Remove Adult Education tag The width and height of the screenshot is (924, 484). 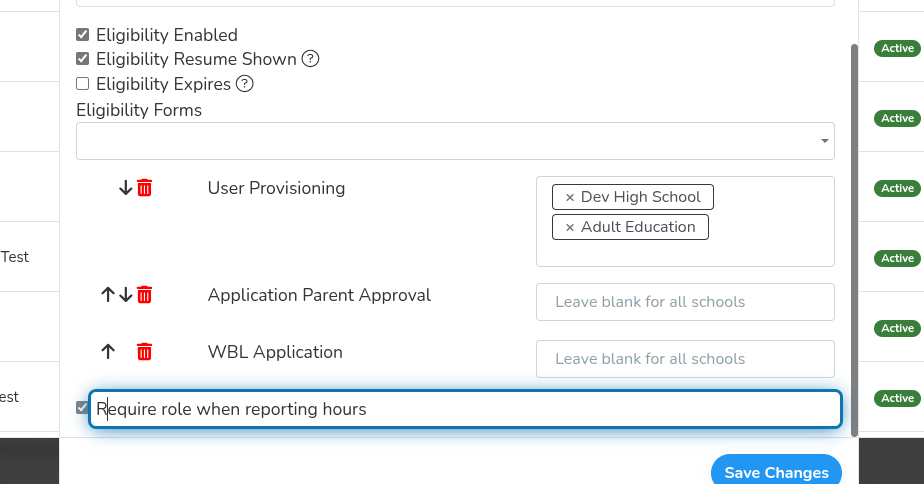(x=570, y=228)
